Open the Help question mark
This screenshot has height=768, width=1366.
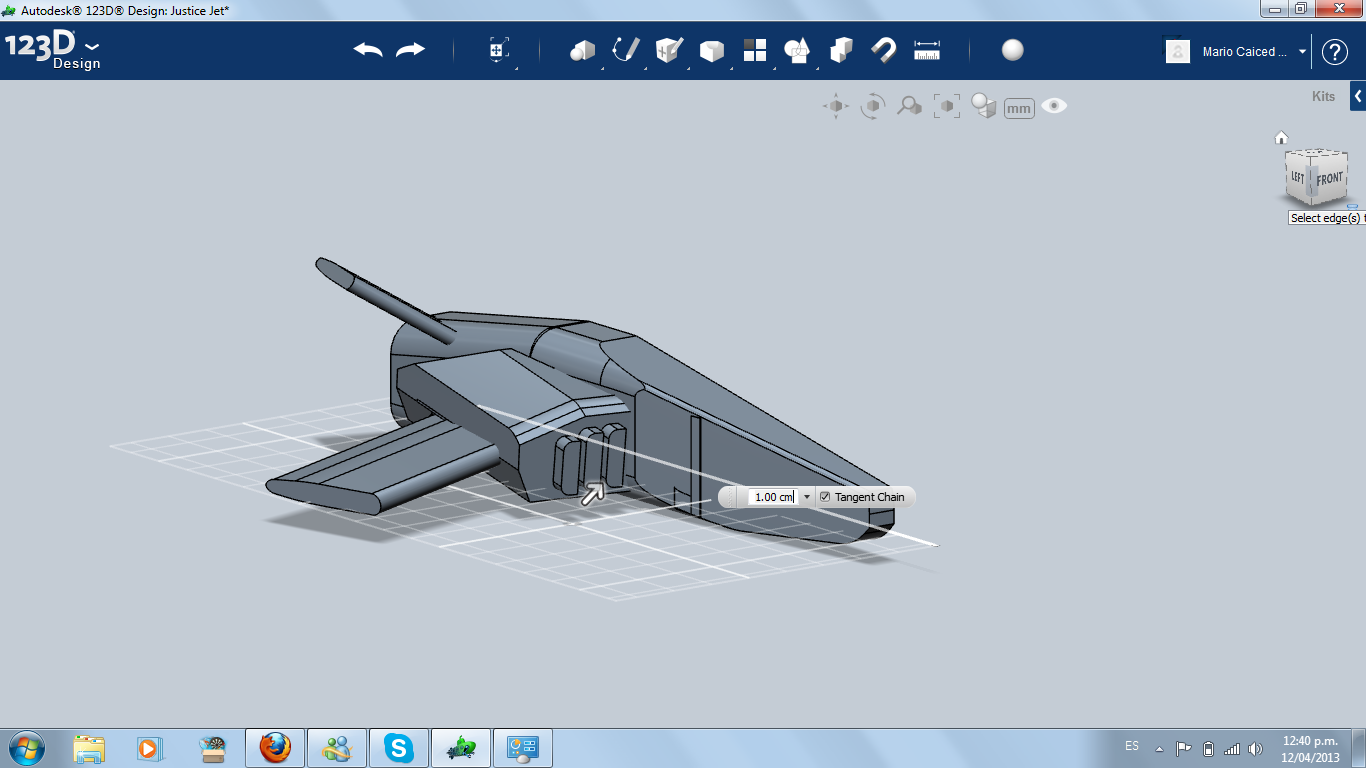point(1335,52)
